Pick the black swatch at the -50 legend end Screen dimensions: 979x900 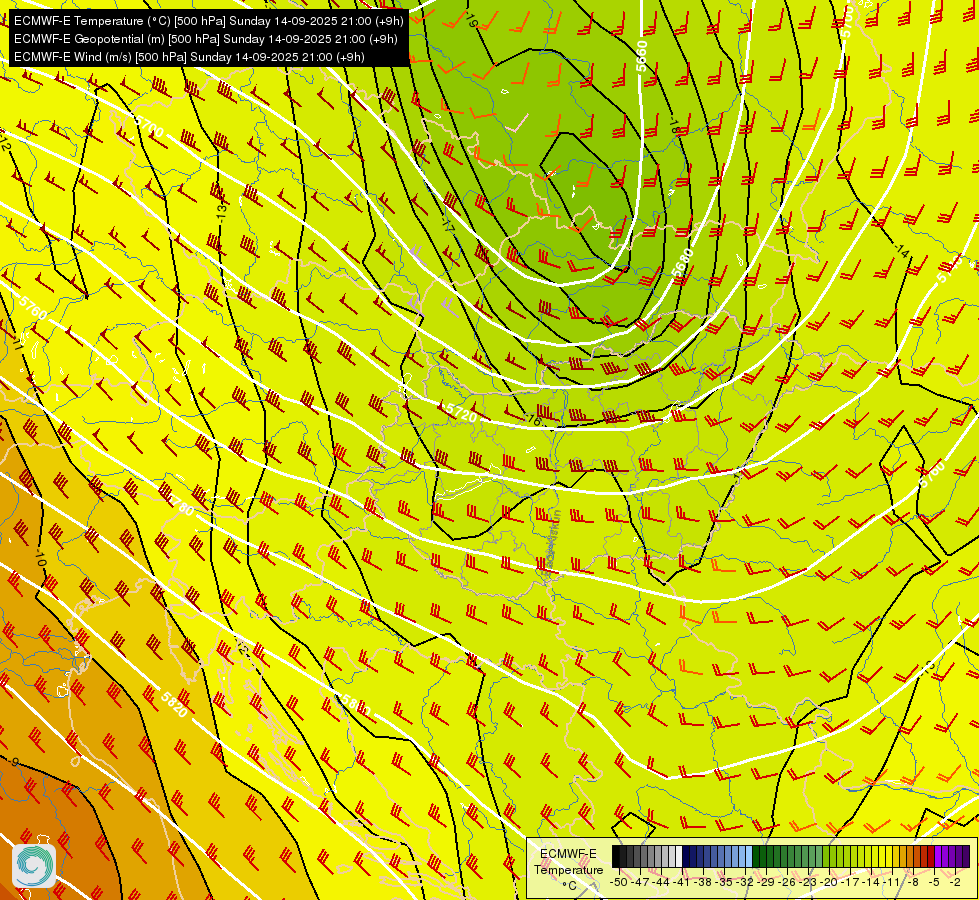[x=616, y=856]
